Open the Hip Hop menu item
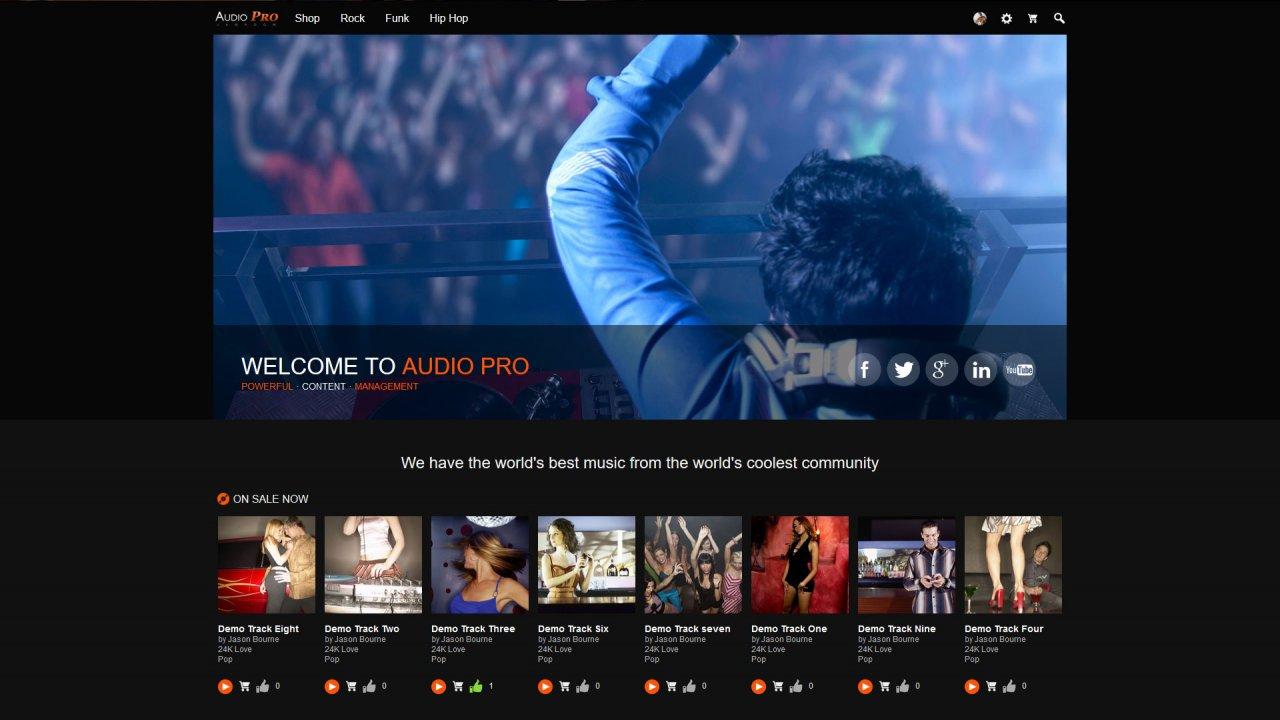The width and height of the screenshot is (1280, 720). (x=449, y=18)
